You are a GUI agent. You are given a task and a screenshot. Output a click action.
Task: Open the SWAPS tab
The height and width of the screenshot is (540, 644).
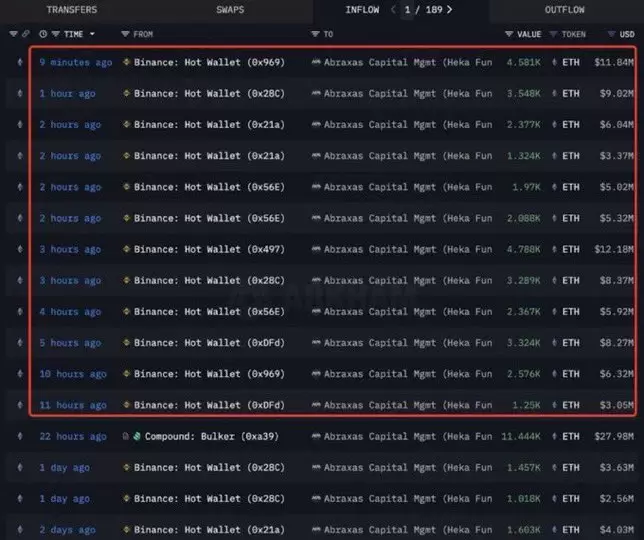coord(230,10)
